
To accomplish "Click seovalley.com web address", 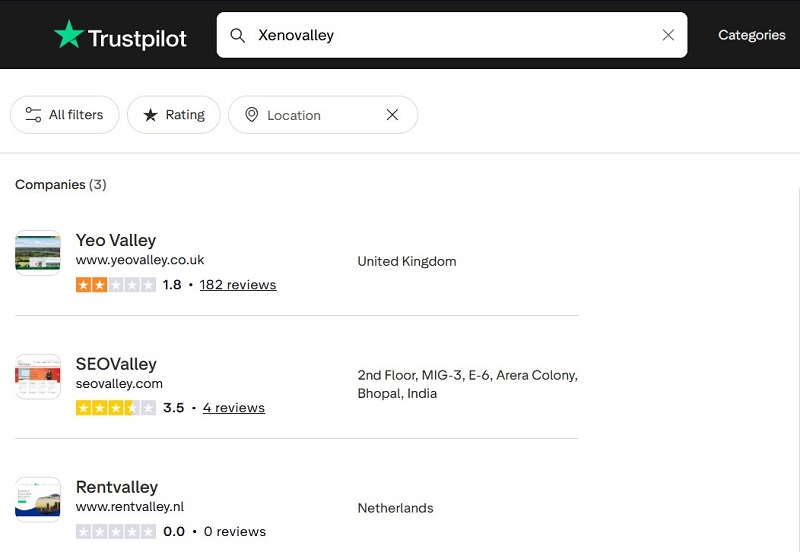I will [119, 384].
